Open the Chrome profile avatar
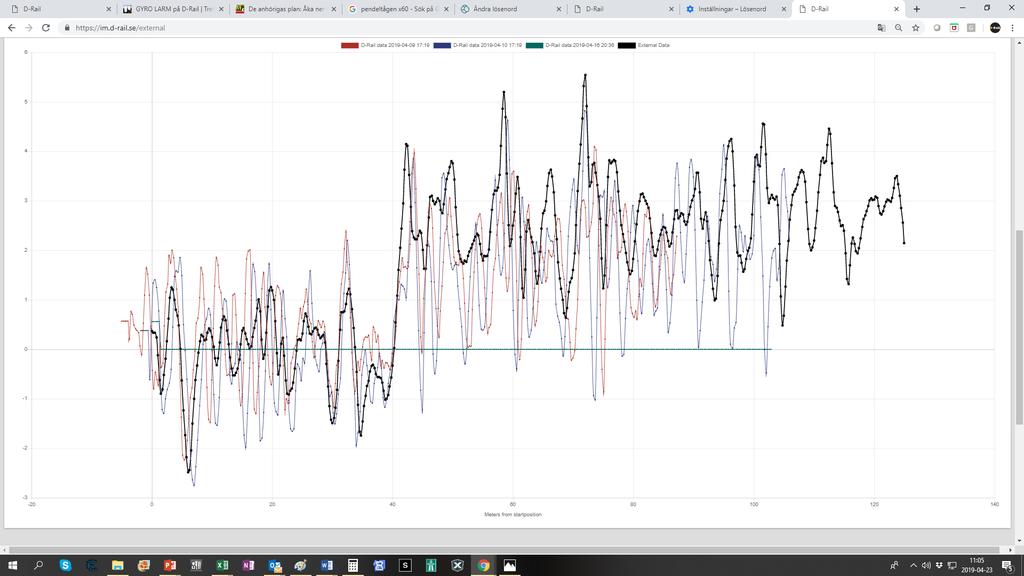1024x576 pixels. coord(995,27)
